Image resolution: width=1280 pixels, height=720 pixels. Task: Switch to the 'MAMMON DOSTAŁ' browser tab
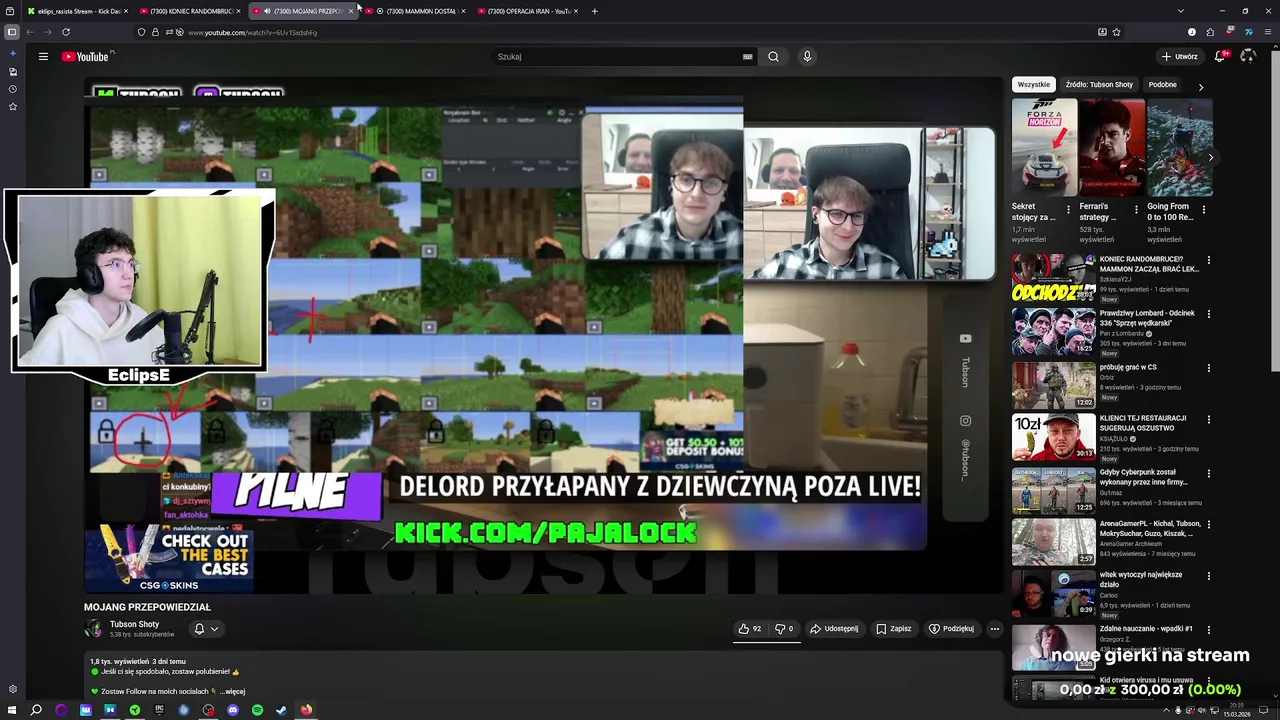point(416,11)
